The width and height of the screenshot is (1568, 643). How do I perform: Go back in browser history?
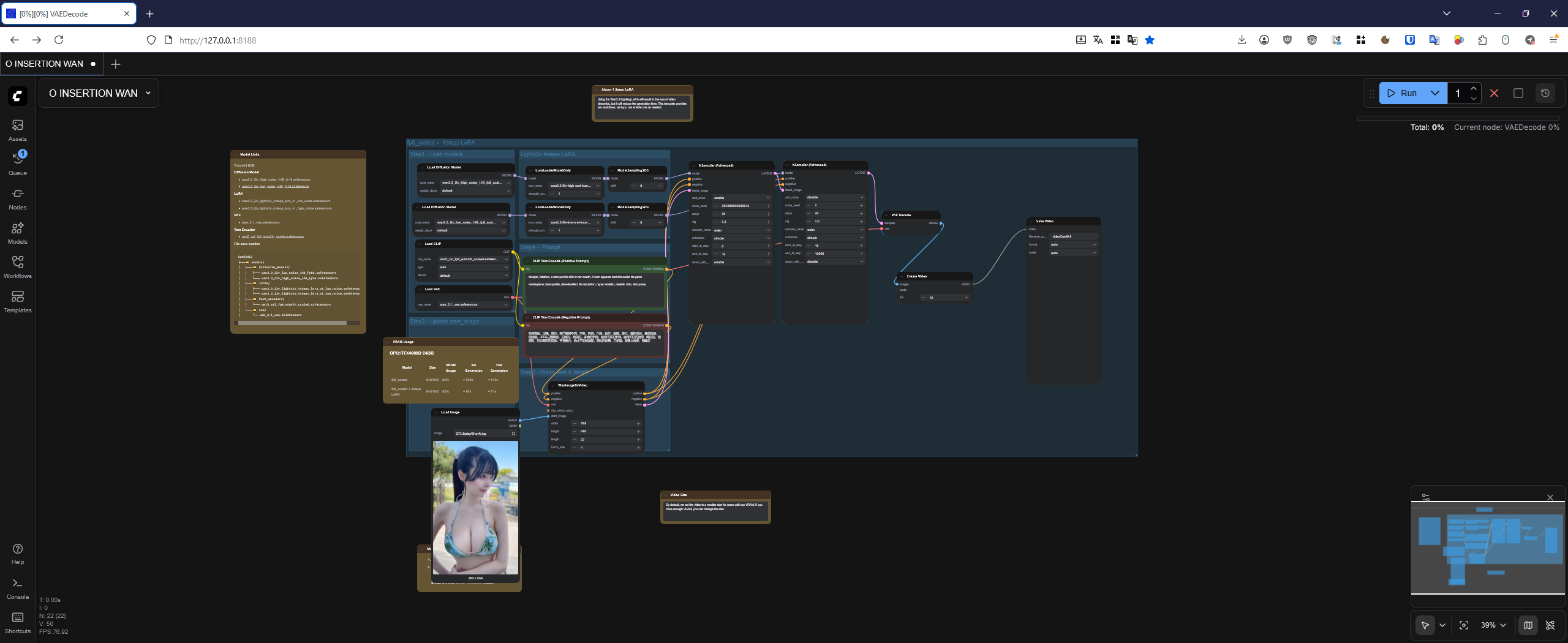click(x=15, y=40)
